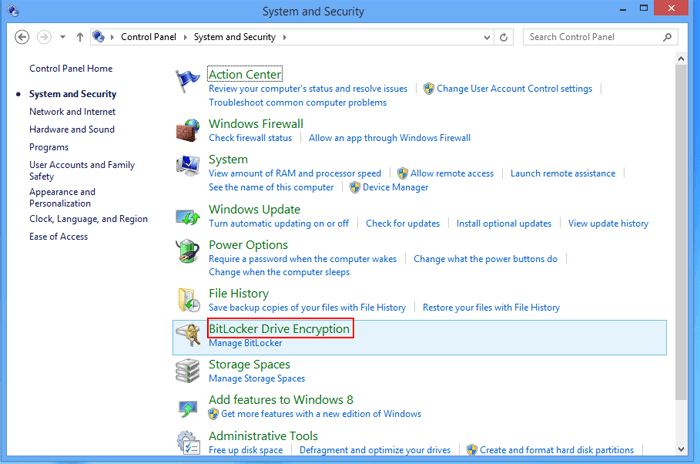Viewport: 700px width, 464px height.
Task: Click Launch remote assistance
Action: click(563, 173)
